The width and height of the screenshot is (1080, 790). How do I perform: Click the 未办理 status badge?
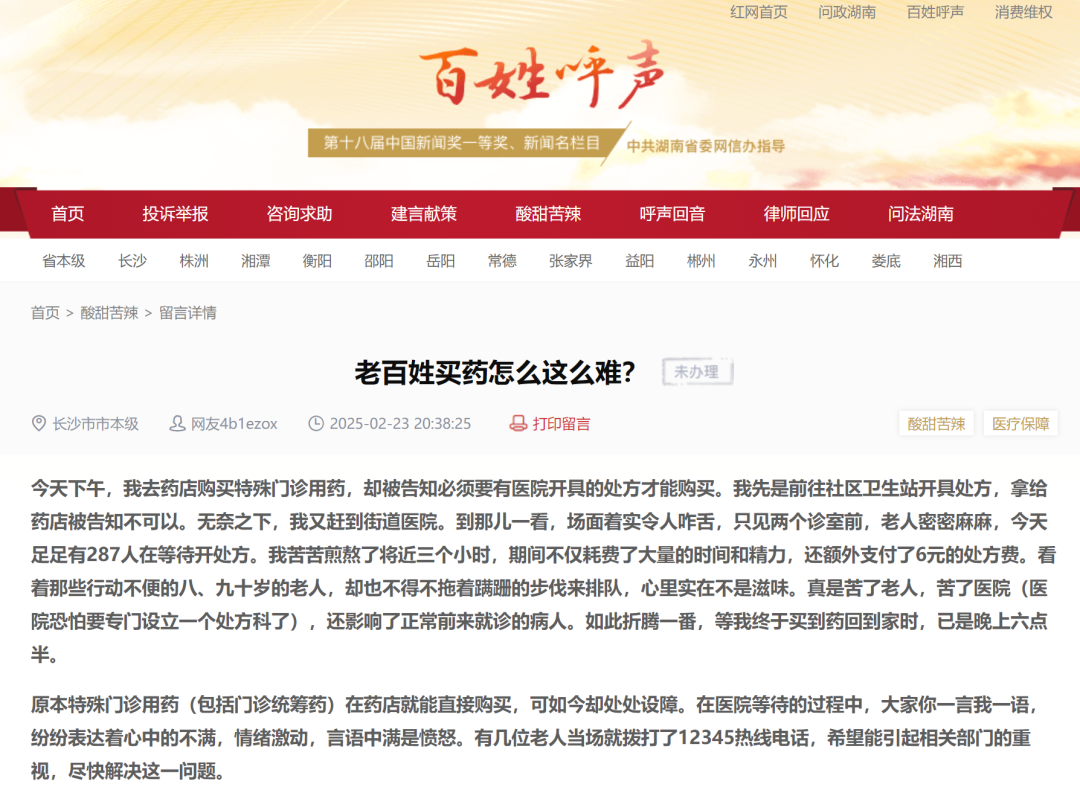click(697, 371)
